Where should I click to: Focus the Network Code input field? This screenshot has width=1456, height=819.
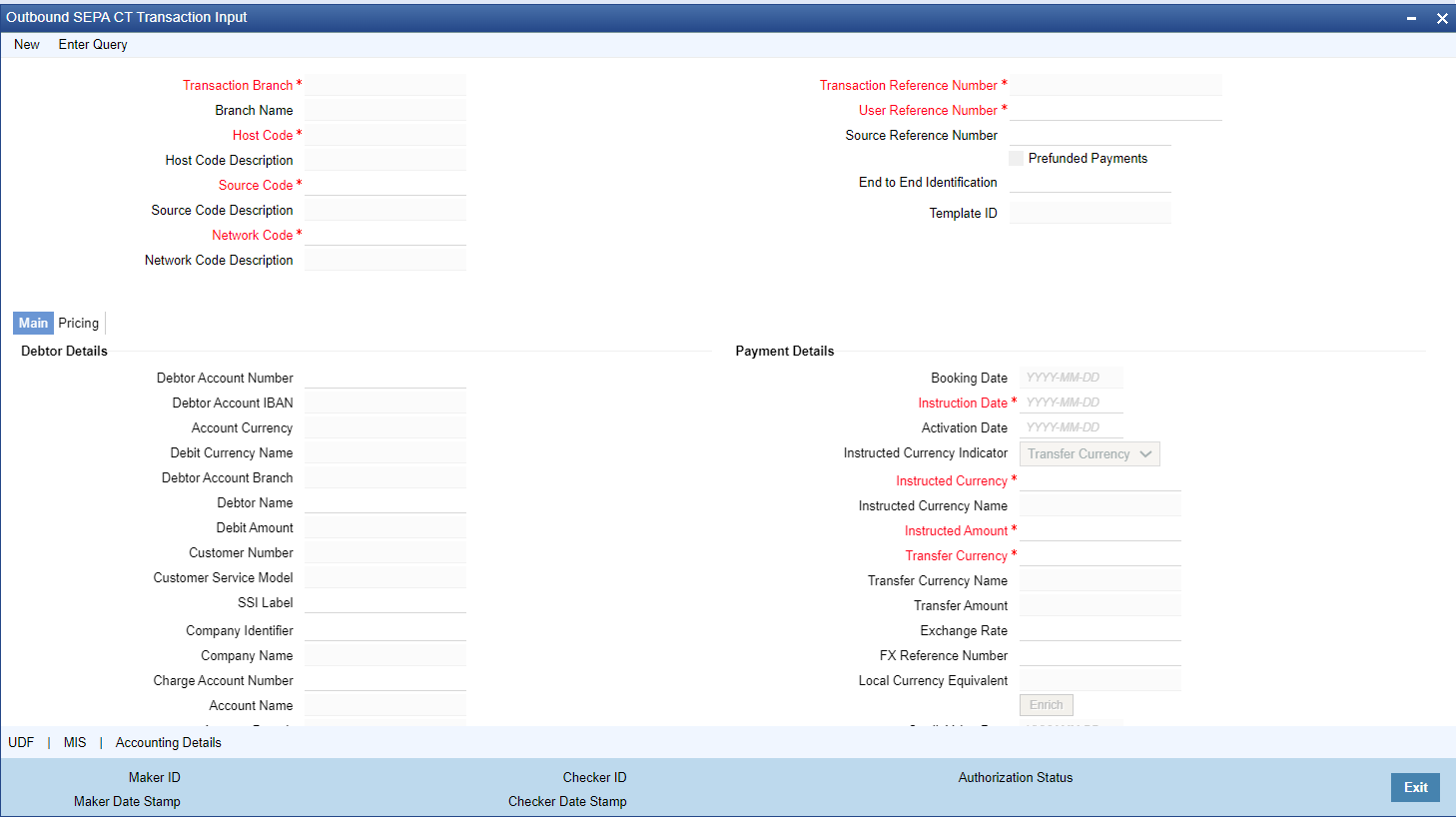pos(385,235)
